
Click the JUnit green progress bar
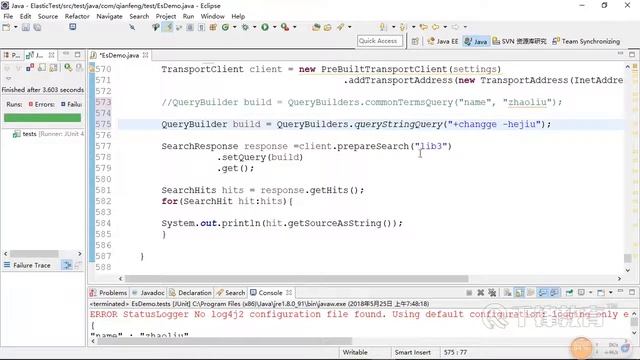click(x=42, y=118)
